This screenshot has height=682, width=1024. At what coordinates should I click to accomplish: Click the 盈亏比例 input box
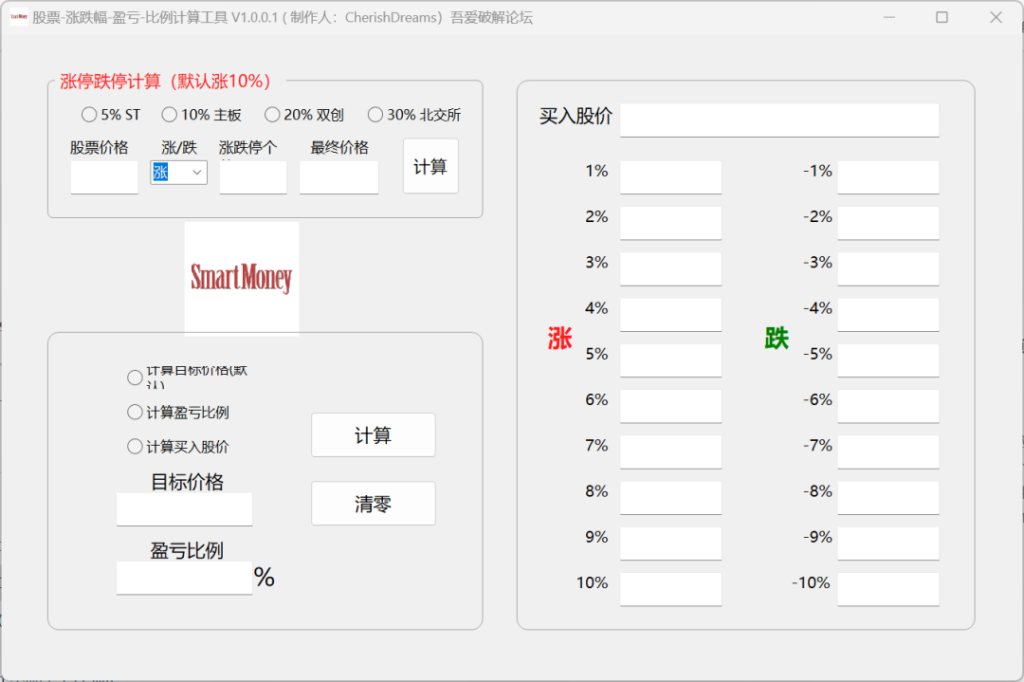click(185, 577)
